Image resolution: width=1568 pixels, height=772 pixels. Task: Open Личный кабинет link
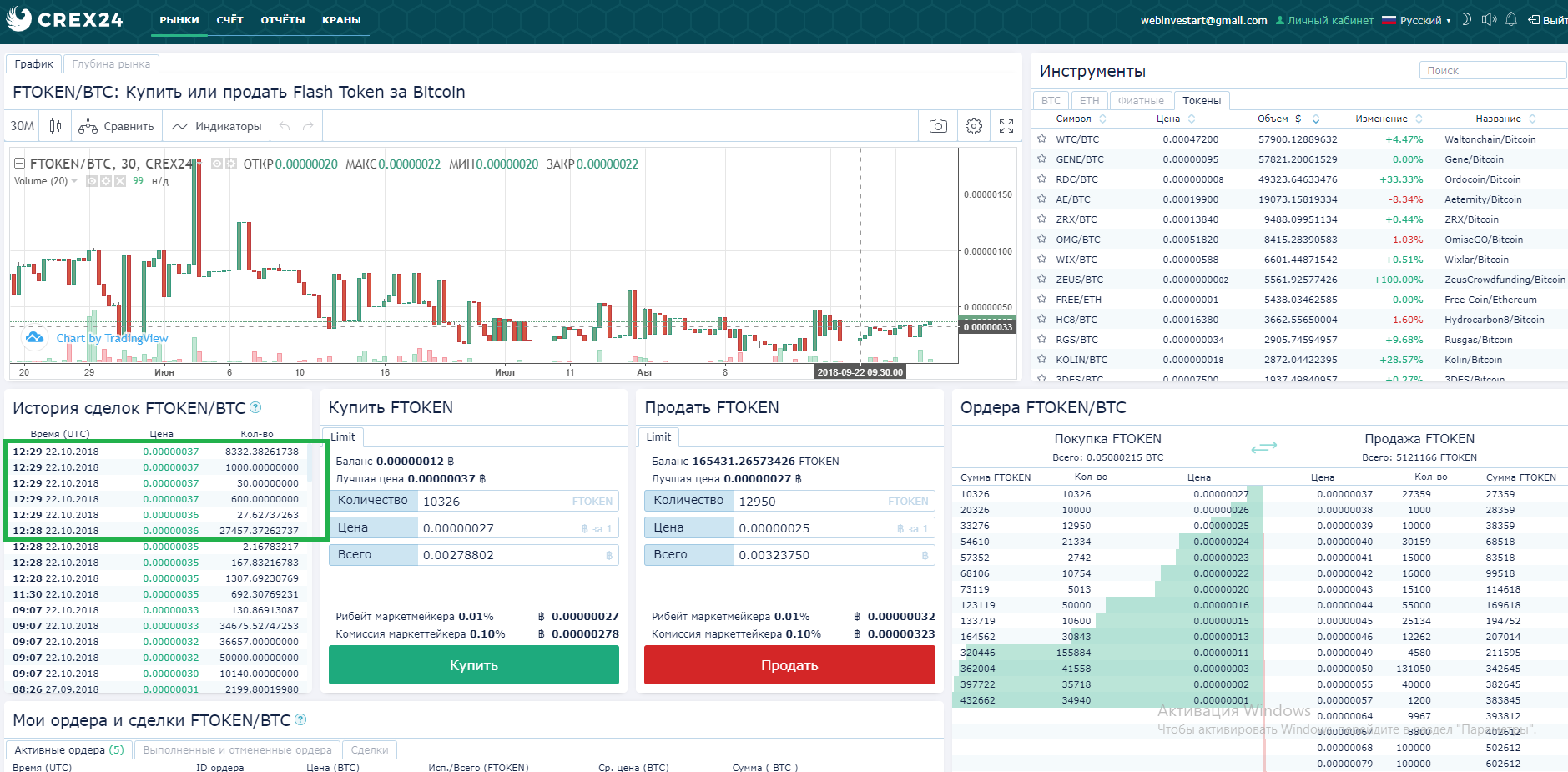pyautogui.click(x=1324, y=20)
